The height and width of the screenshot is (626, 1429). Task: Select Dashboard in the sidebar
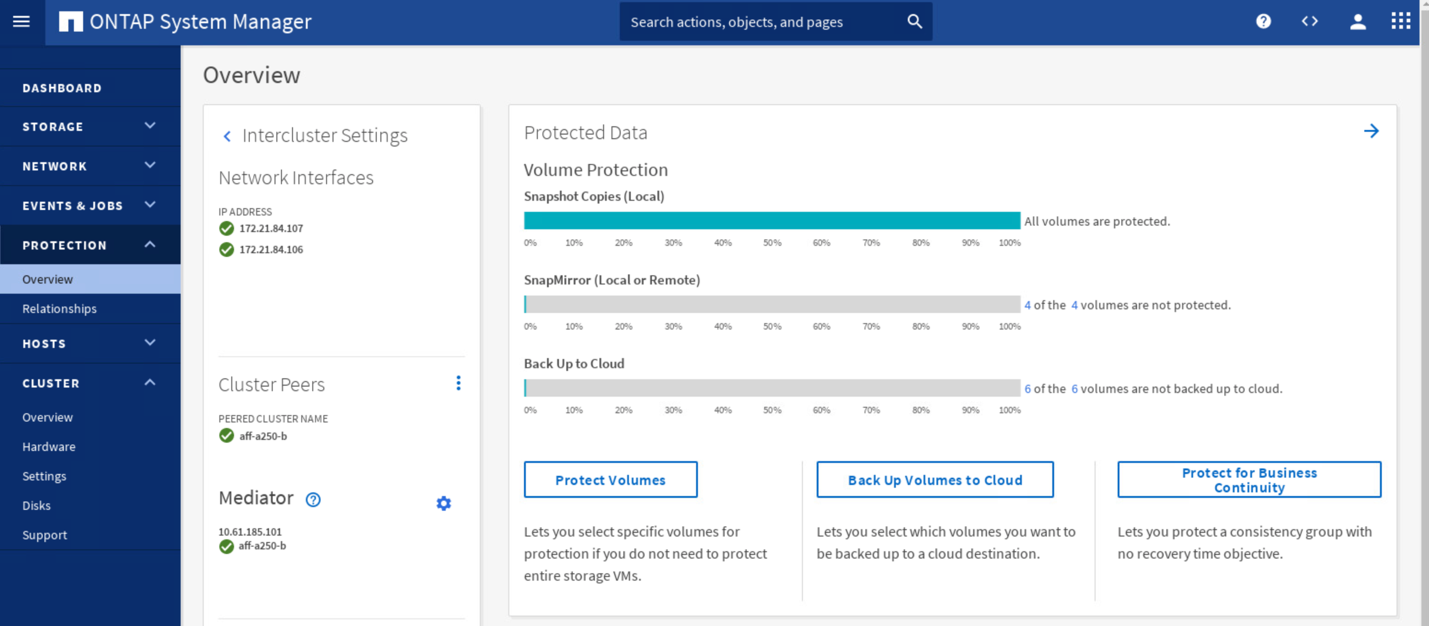coord(62,88)
